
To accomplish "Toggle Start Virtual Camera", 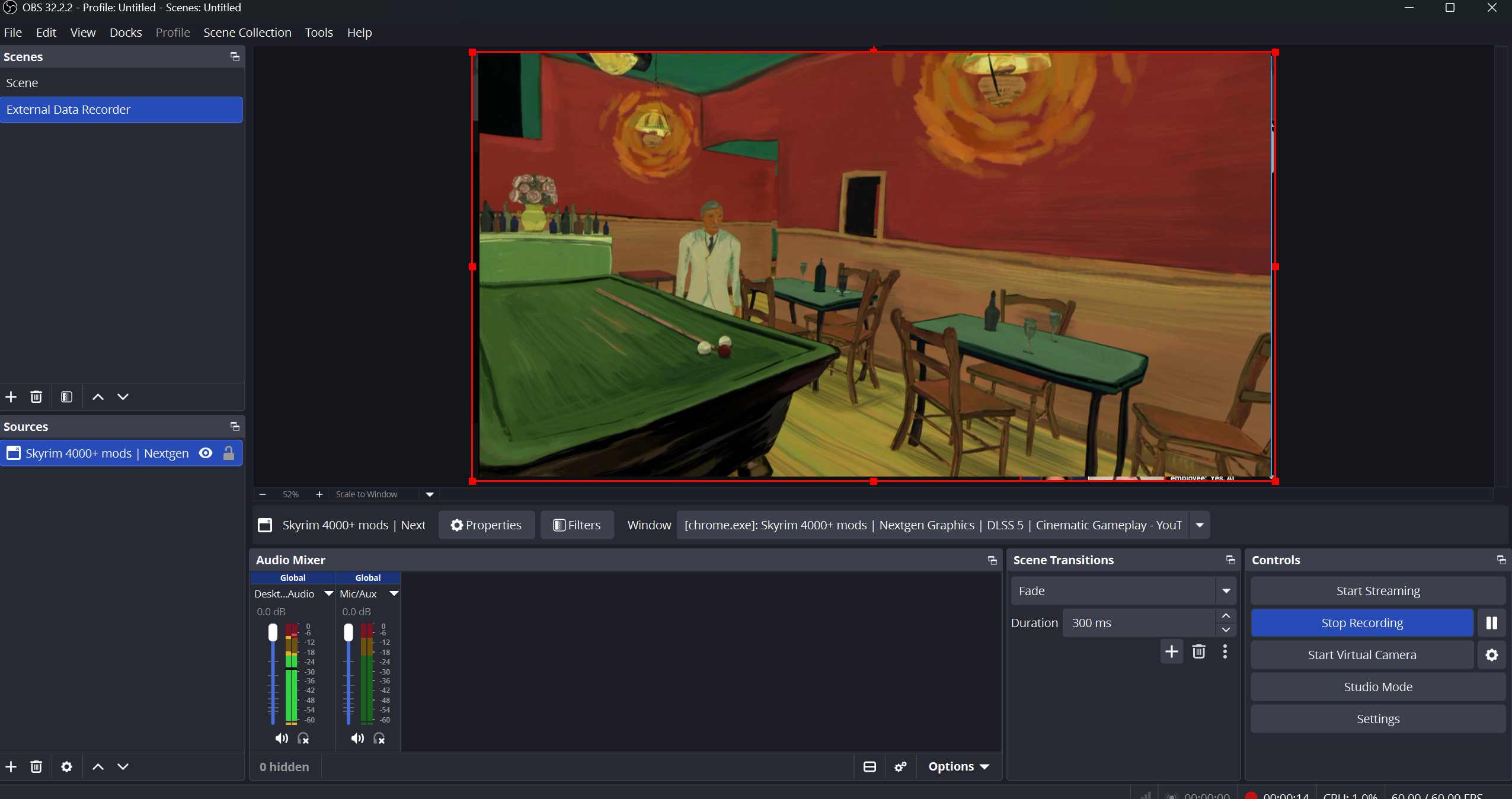I will click(x=1362, y=655).
